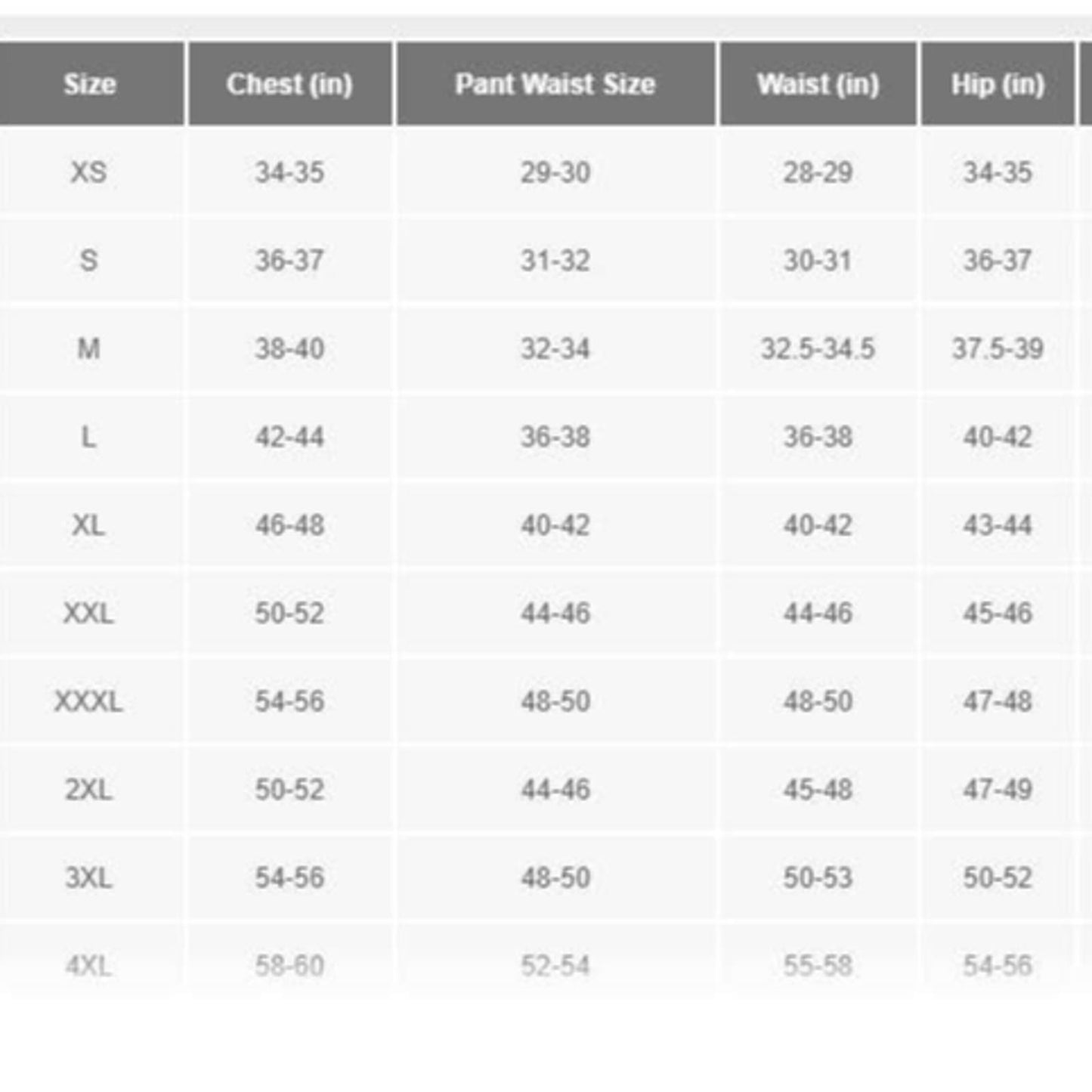
Task: Select the XXXL size row label
Action: point(88,701)
